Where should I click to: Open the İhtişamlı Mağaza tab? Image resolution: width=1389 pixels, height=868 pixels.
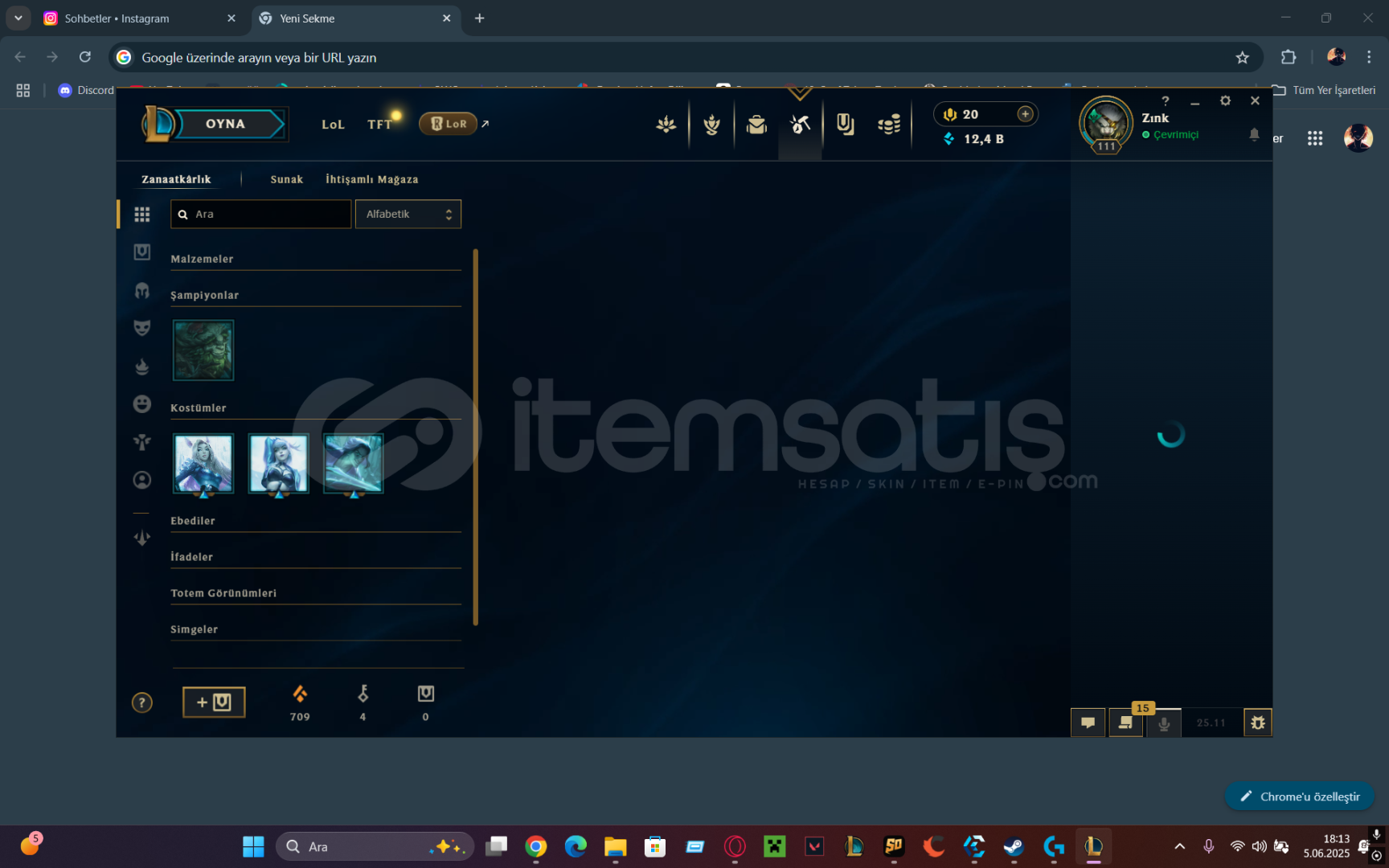[x=372, y=179]
